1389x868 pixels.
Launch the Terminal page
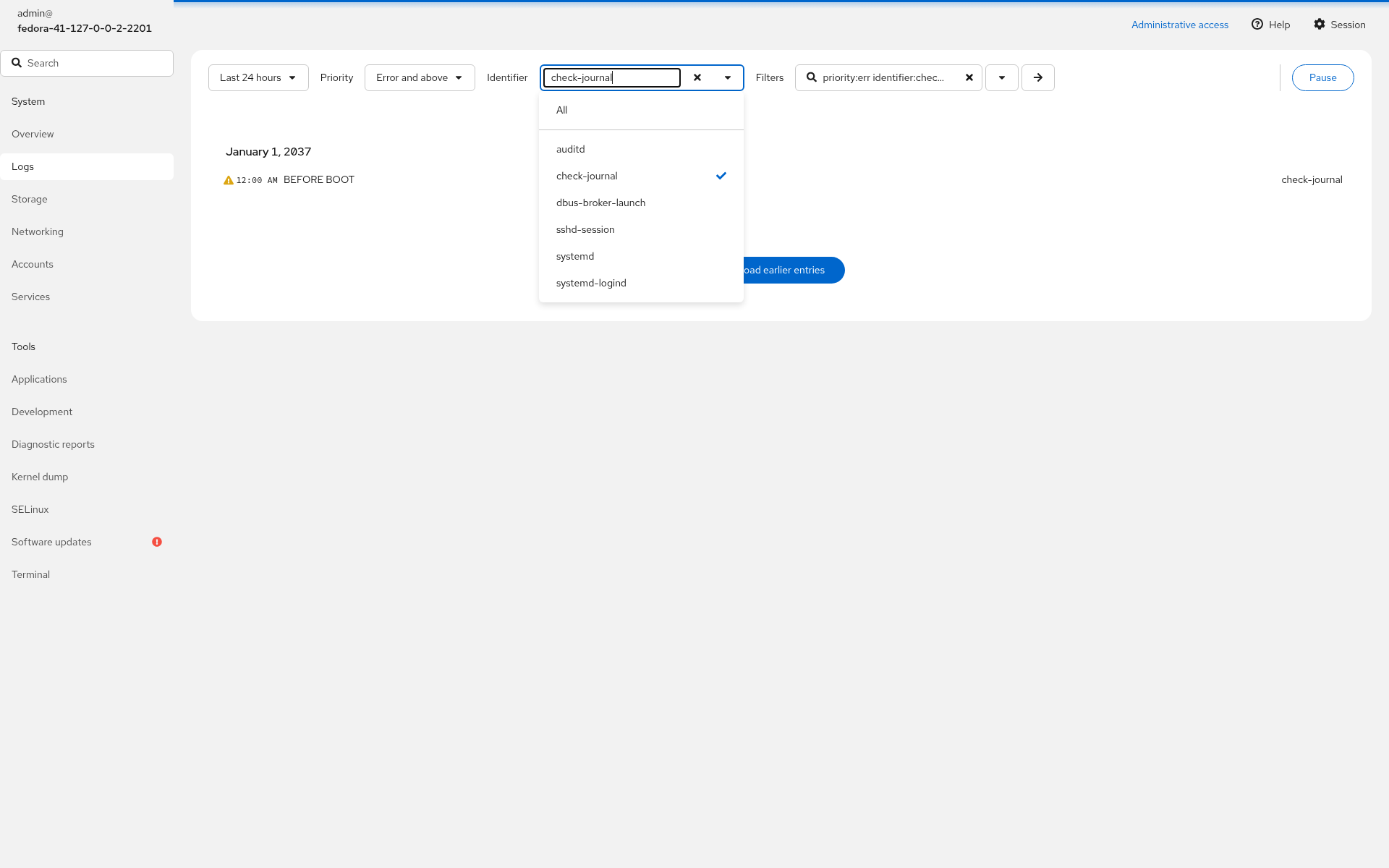tap(87, 574)
